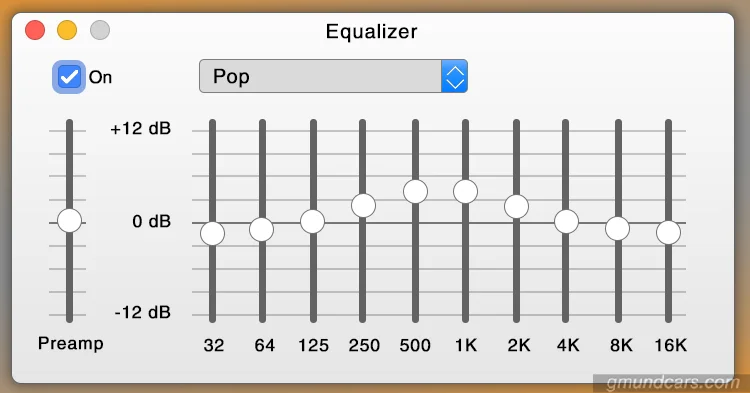This screenshot has height=393, width=750.
Task: Click the 8K band slider knob
Action: [618, 229]
